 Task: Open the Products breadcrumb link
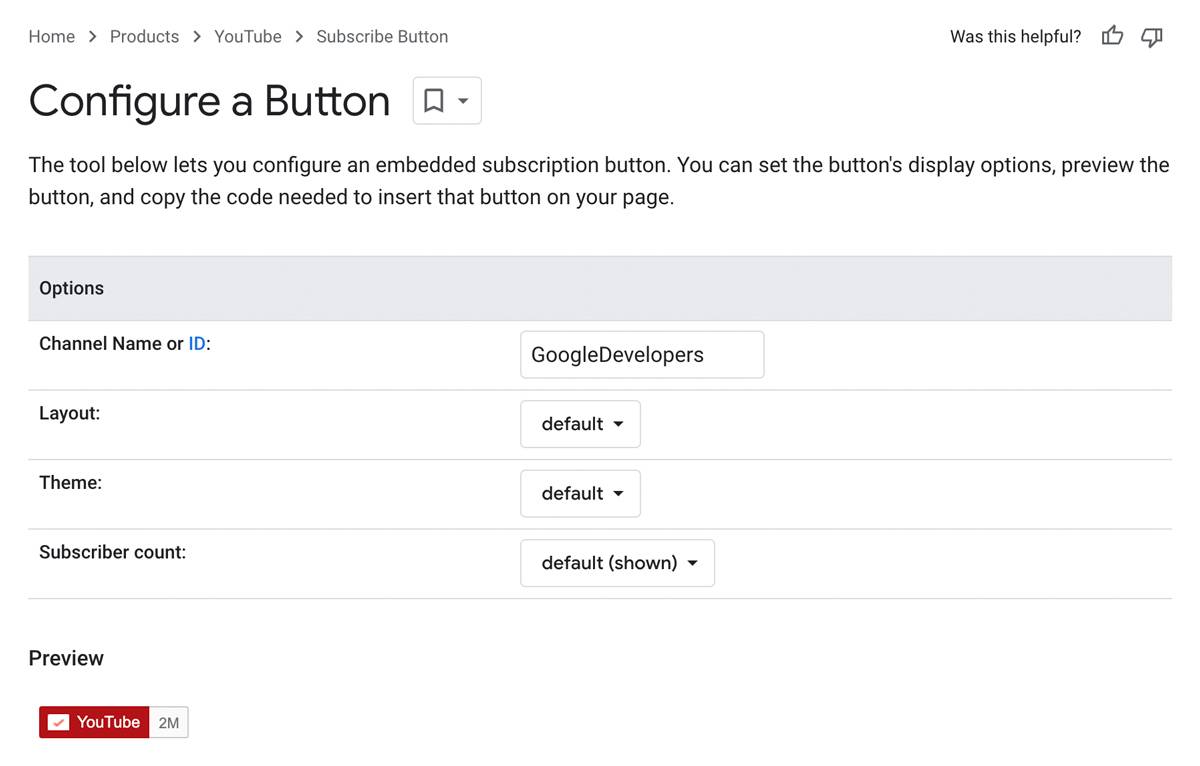(x=144, y=37)
